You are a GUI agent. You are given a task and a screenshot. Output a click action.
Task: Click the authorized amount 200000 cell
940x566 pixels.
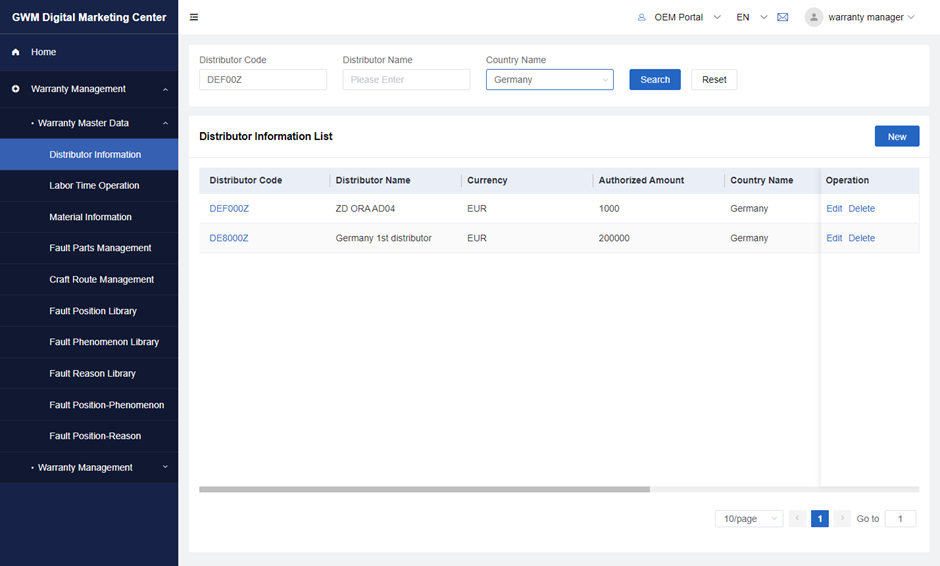coord(614,238)
